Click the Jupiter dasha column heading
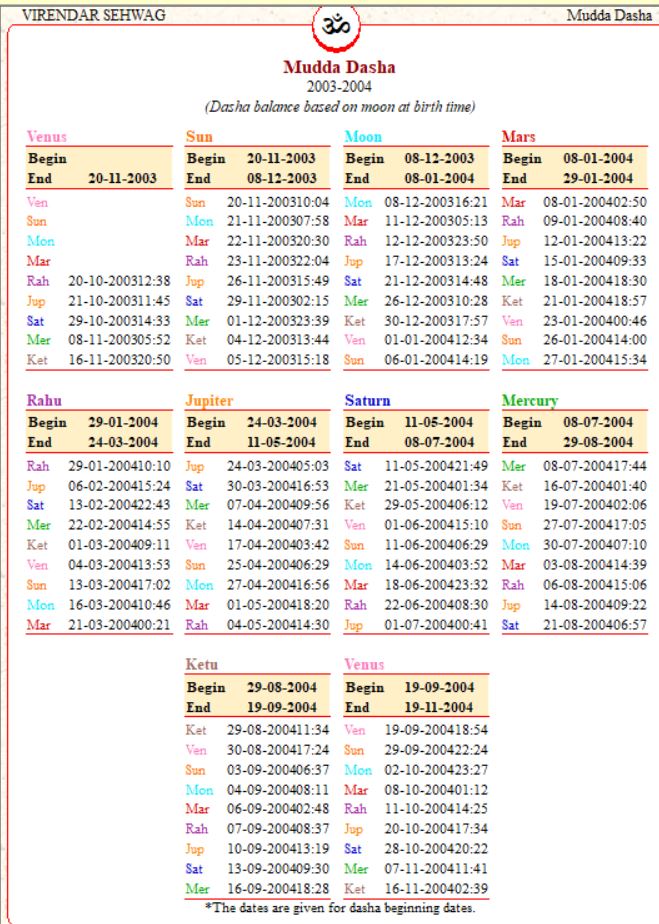 (209, 400)
